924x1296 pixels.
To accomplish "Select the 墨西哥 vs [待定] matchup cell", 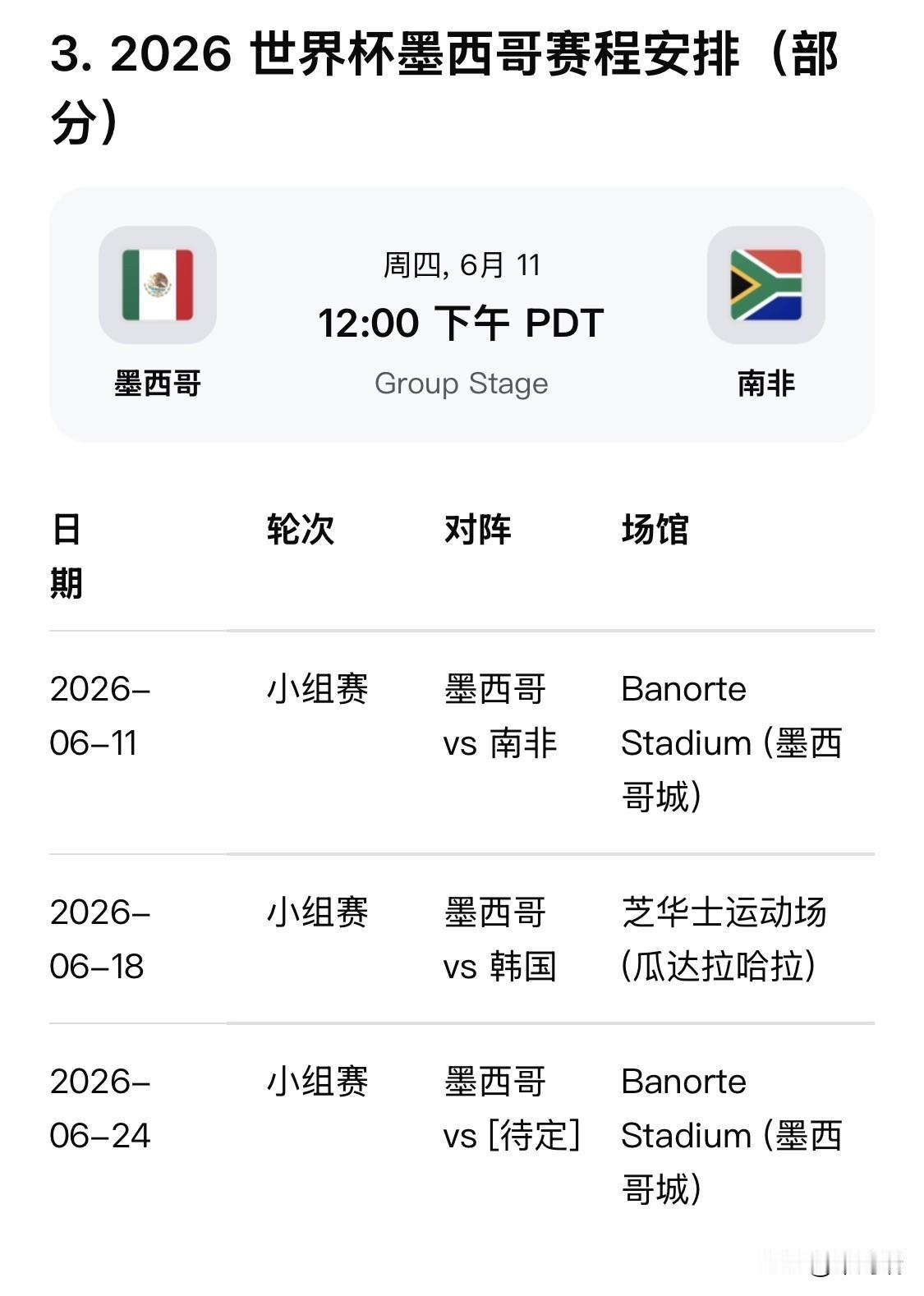I will click(x=513, y=1109).
